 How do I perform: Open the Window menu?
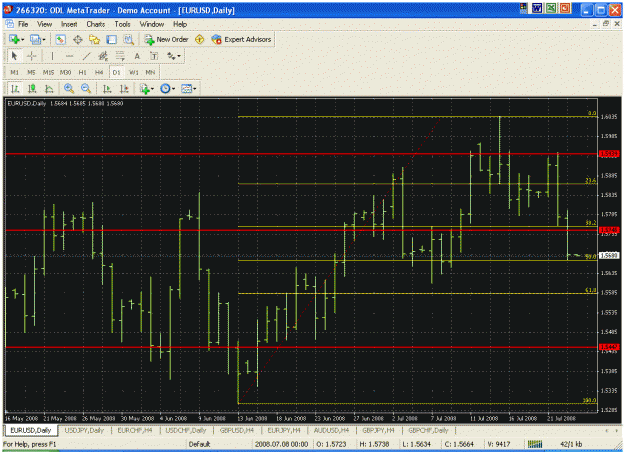(151, 24)
